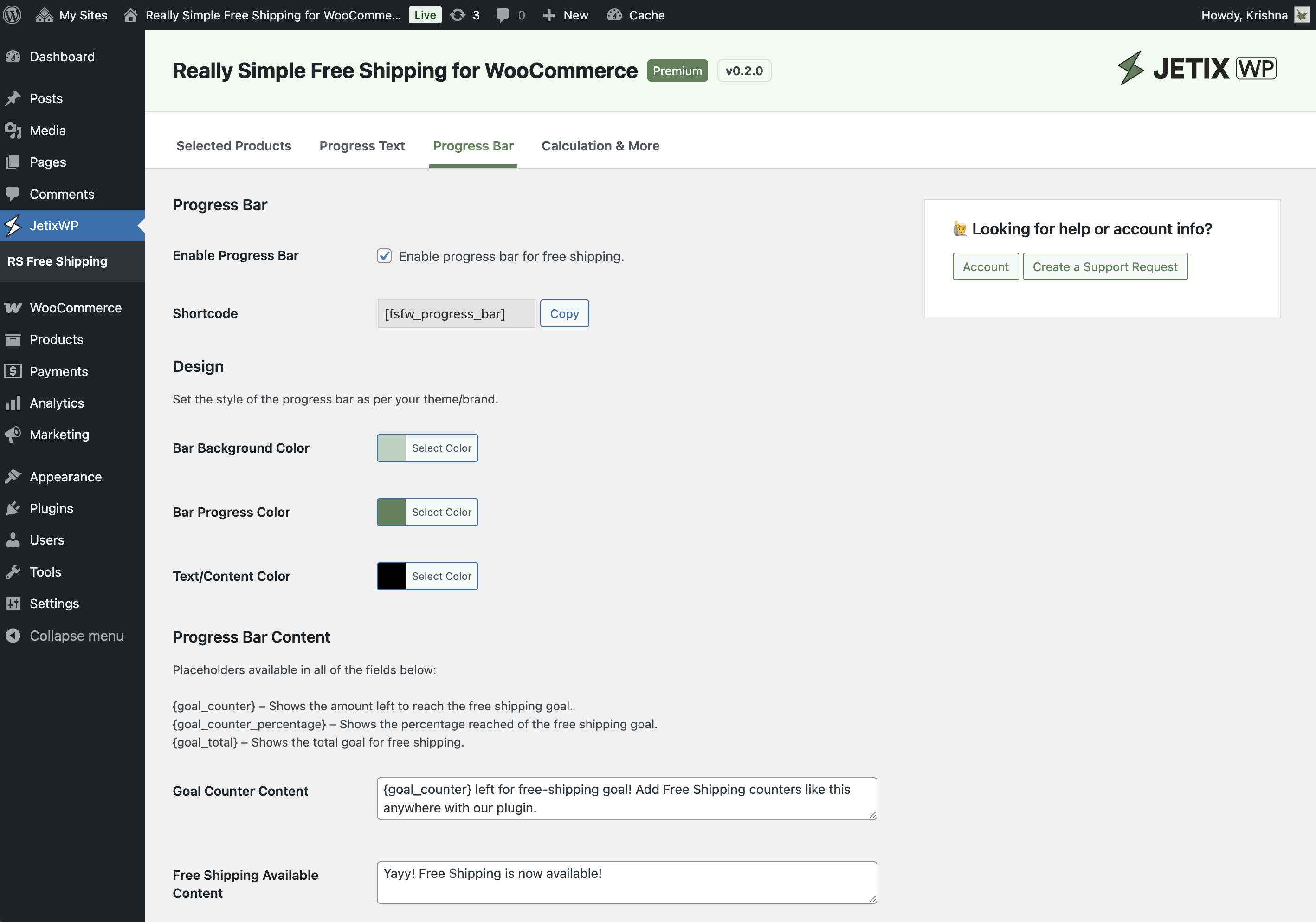Screen dimensions: 1316x922
Task: Click Create a Support Request
Action: click(1104, 266)
